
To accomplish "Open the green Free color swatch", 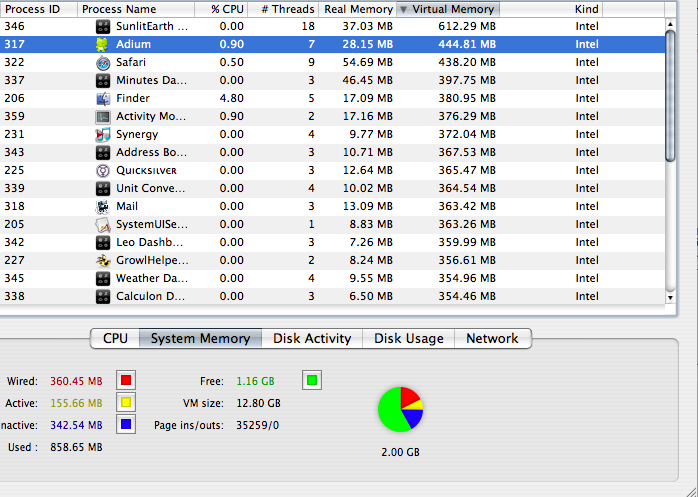I will click(x=312, y=380).
